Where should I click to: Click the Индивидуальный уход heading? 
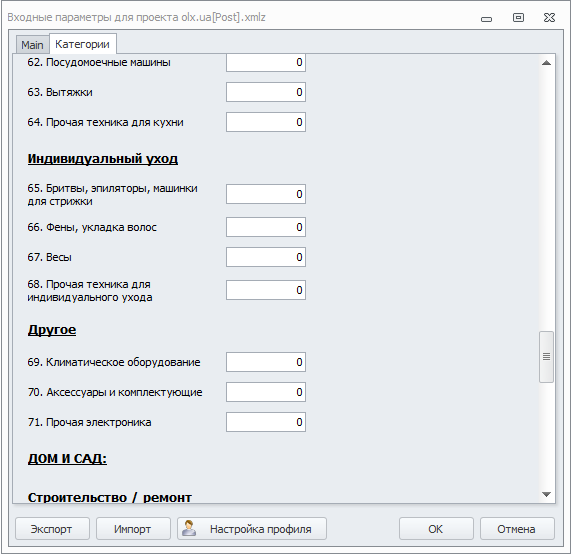pyautogui.click(x=103, y=159)
